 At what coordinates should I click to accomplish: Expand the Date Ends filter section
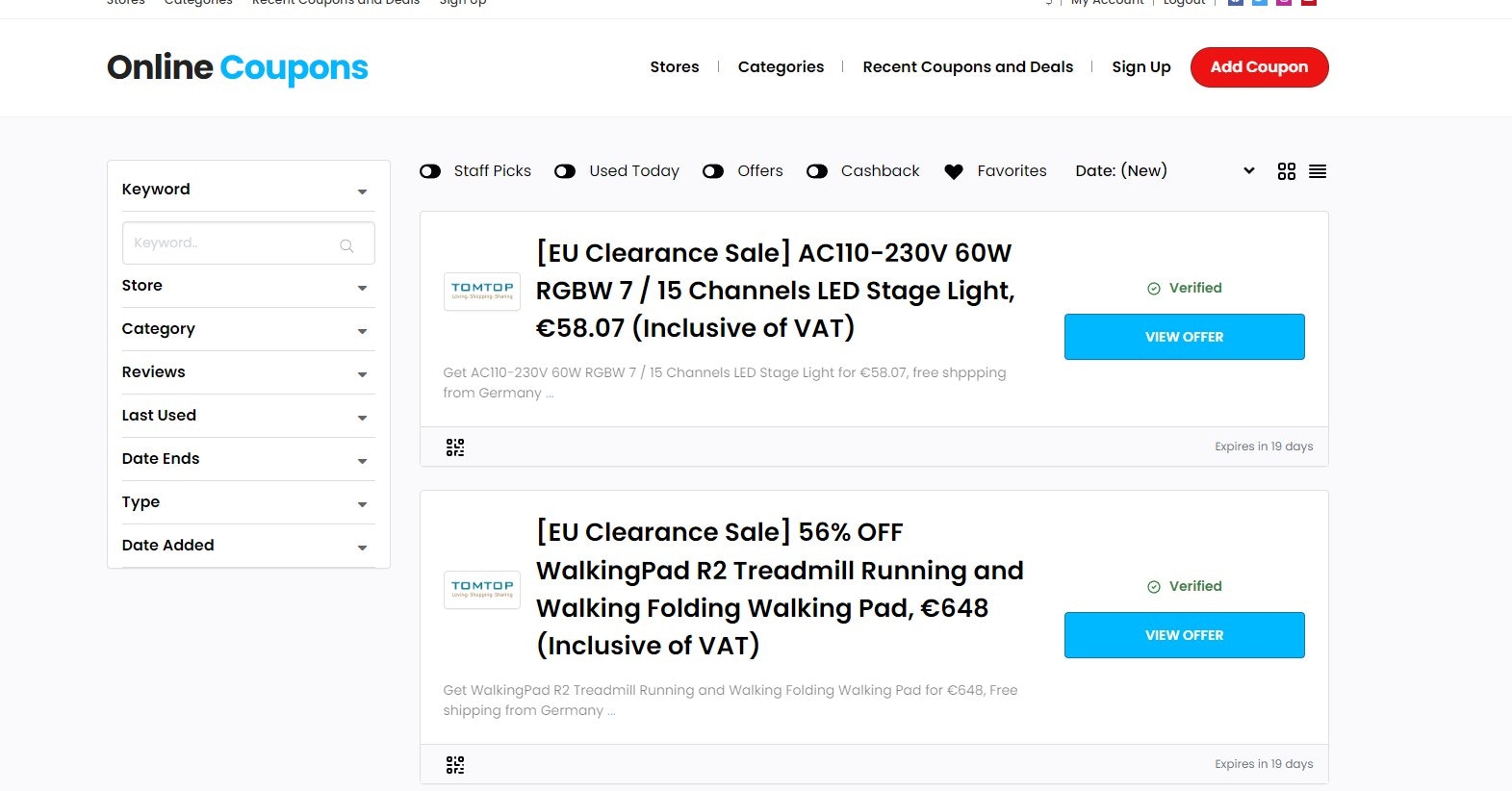[x=248, y=459]
